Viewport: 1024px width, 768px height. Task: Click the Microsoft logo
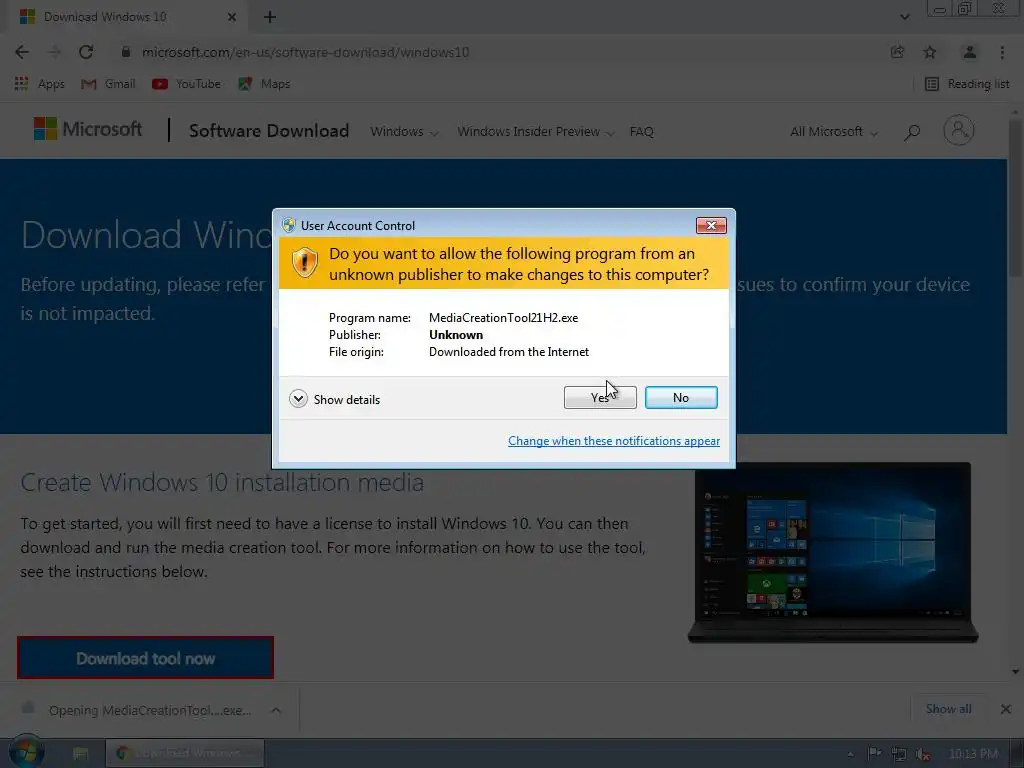[x=88, y=129]
